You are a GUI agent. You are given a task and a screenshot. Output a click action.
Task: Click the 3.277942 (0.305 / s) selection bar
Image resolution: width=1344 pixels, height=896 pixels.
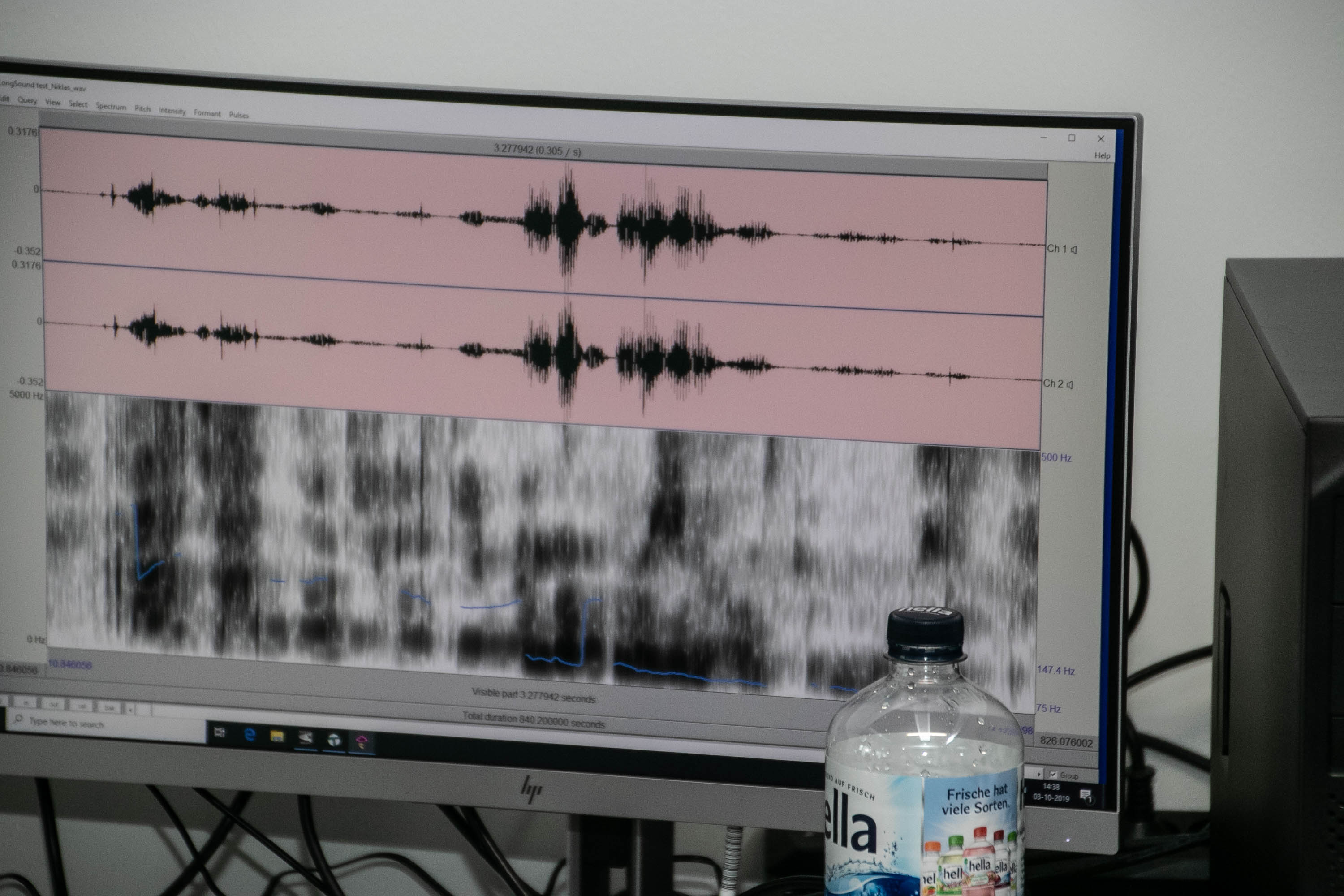point(537,150)
